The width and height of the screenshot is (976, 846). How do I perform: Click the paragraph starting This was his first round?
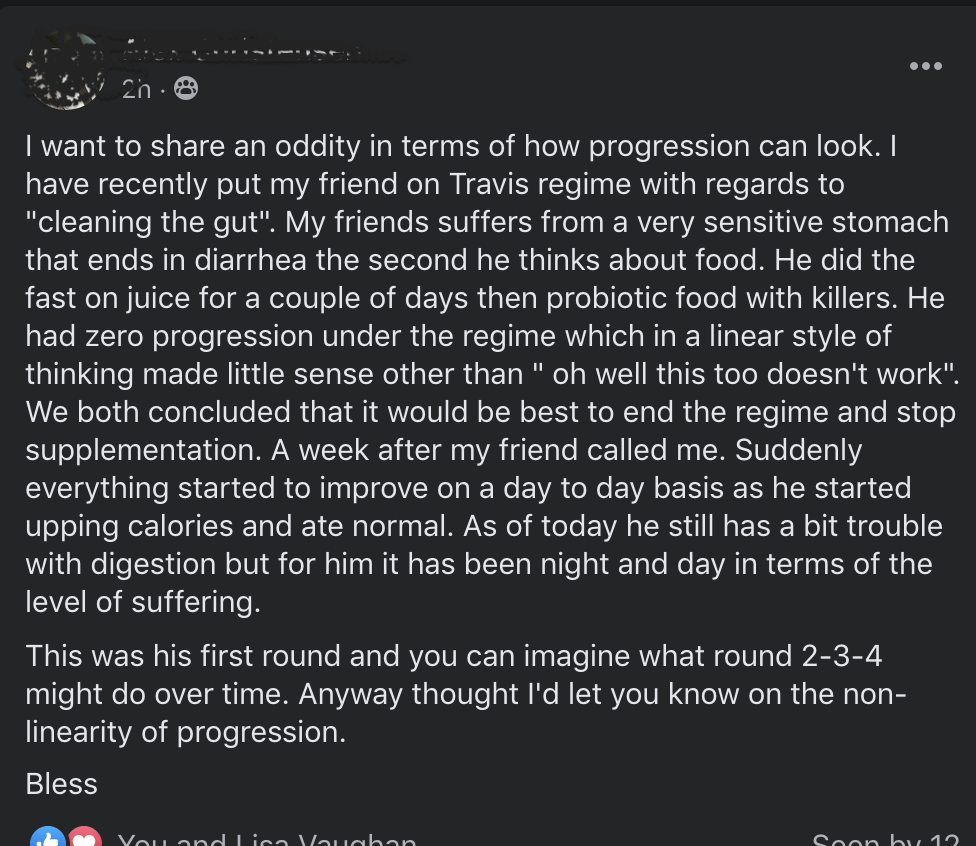pyautogui.click(x=466, y=693)
